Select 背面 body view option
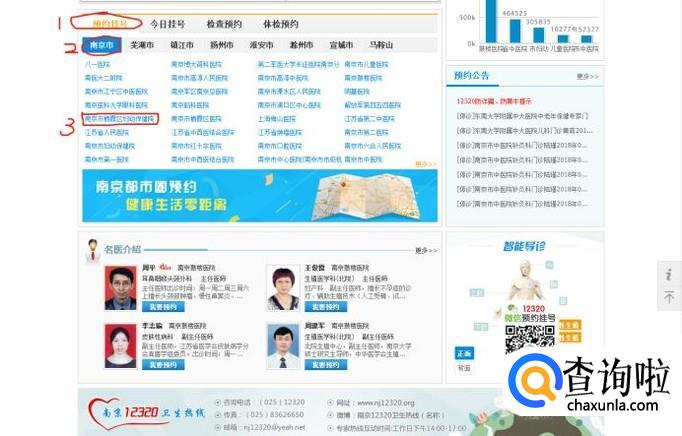Viewport: 682px width, 436px height. [464, 368]
